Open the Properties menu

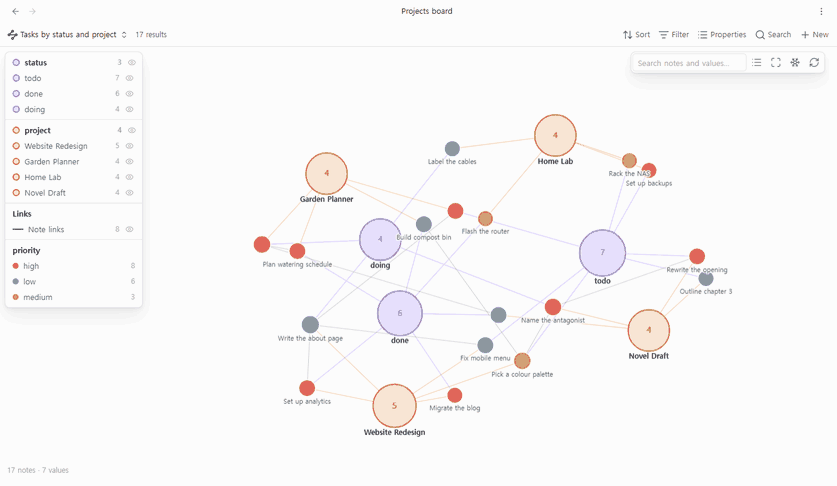pos(722,35)
